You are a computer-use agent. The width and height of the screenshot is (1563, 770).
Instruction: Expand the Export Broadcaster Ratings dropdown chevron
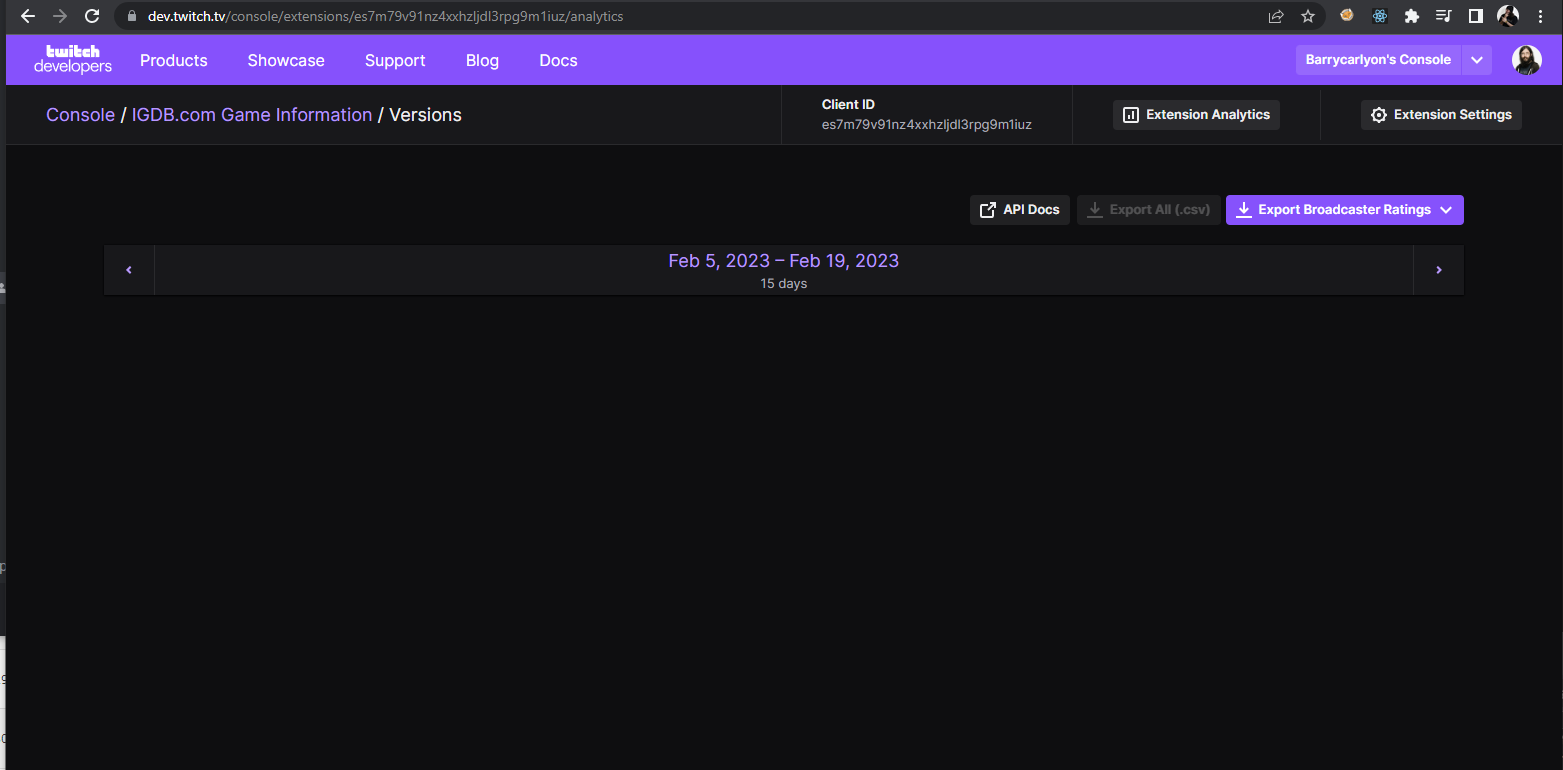pos(1446,210)
